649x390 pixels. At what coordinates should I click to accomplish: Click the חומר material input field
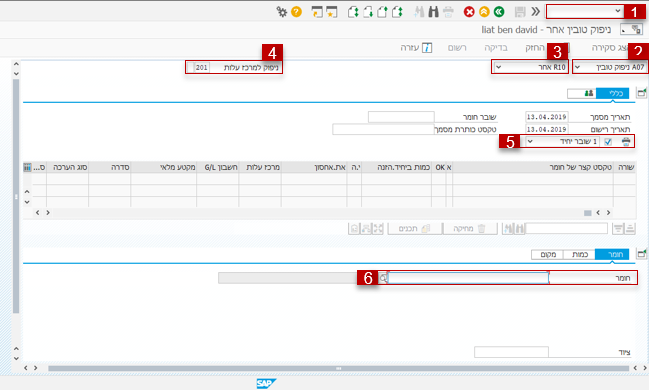[x=469, y=278]
